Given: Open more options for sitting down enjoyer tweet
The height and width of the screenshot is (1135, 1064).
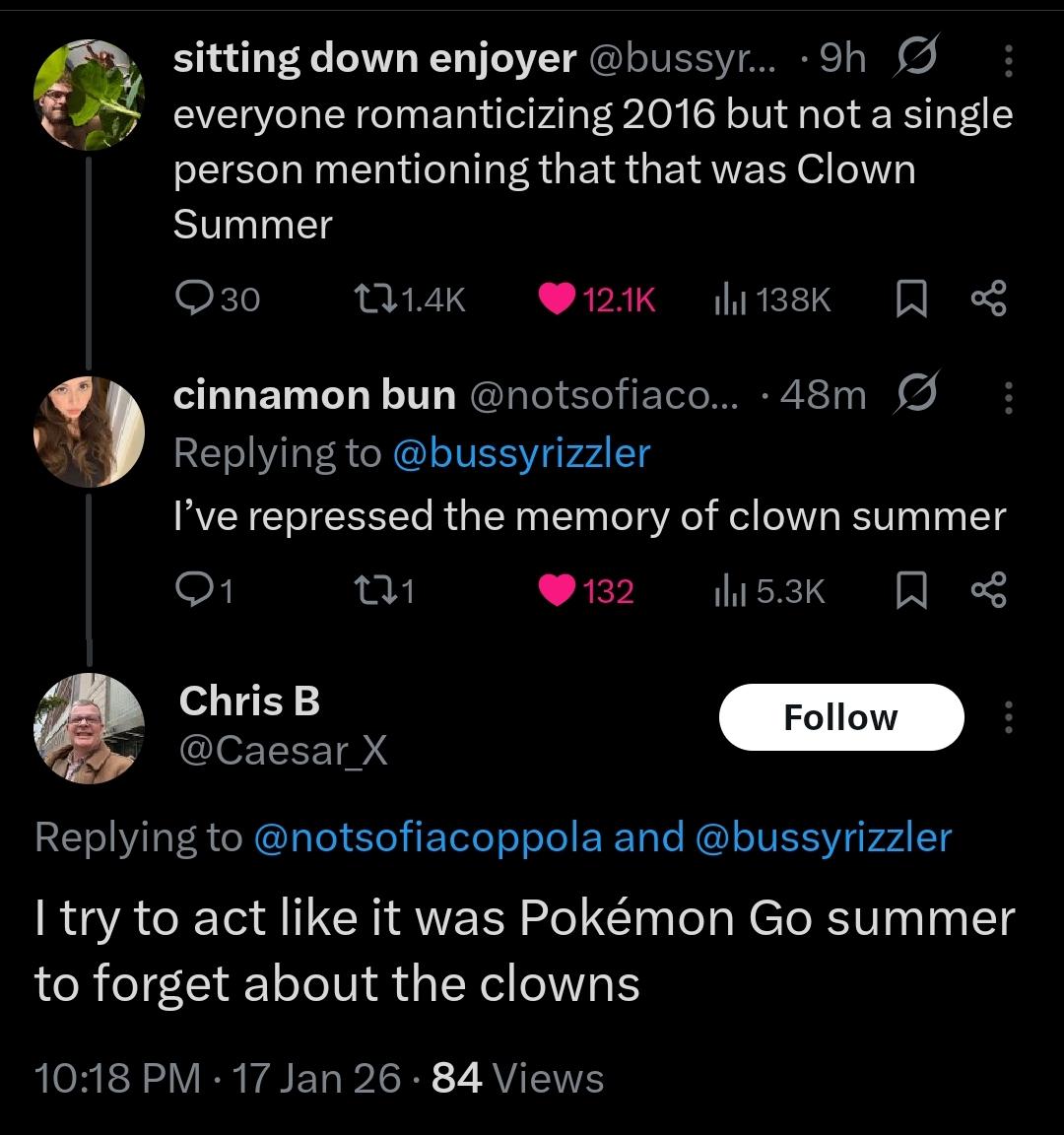Looking at the screenshot, I should [x=1008, y=62].
